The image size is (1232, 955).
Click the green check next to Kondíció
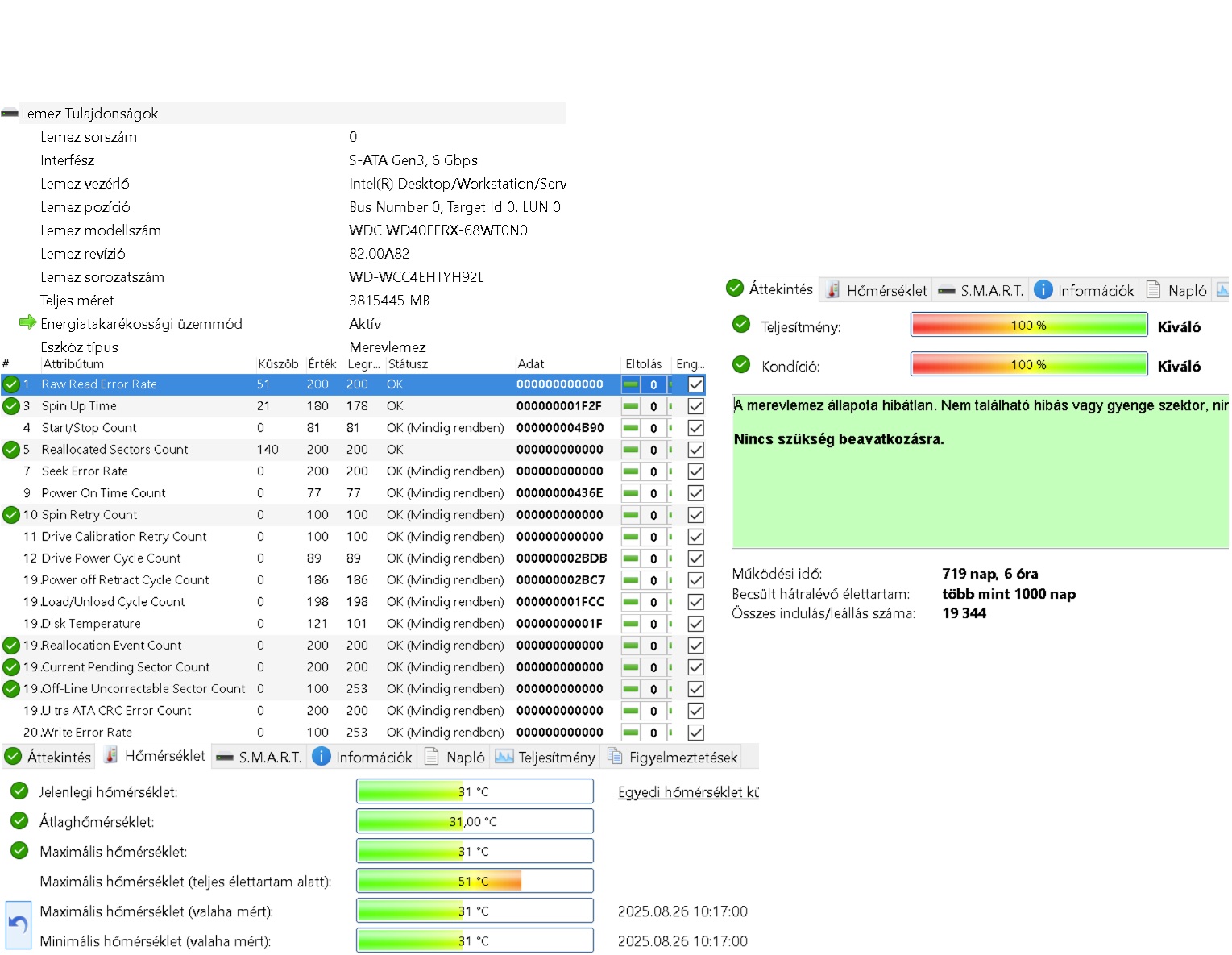click(x=741, y=365)
